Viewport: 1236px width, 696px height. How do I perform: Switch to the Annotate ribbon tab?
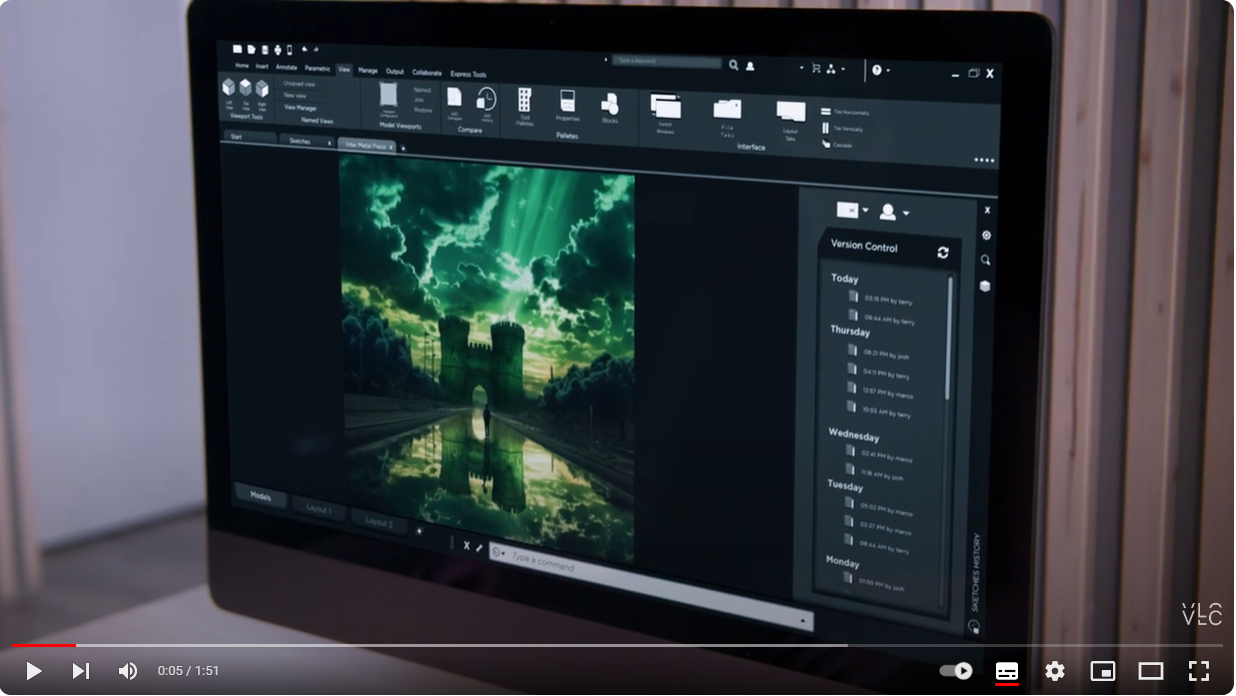(x=287, y=67)
